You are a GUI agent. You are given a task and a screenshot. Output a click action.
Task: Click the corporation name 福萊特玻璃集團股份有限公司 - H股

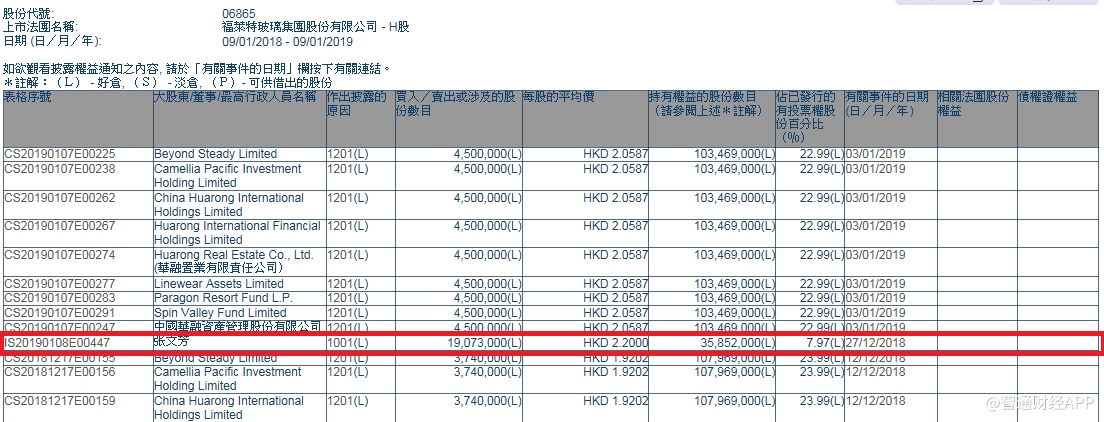(x=315, y=27)
